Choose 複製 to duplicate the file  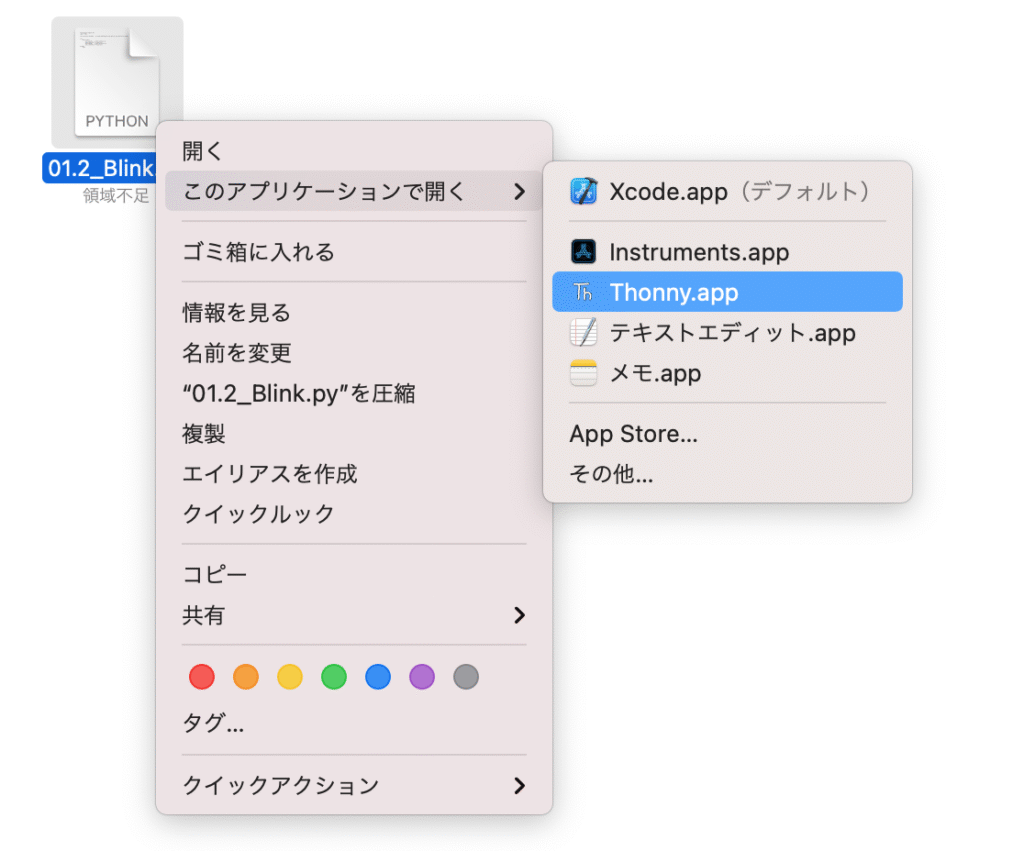pos(354,434)
